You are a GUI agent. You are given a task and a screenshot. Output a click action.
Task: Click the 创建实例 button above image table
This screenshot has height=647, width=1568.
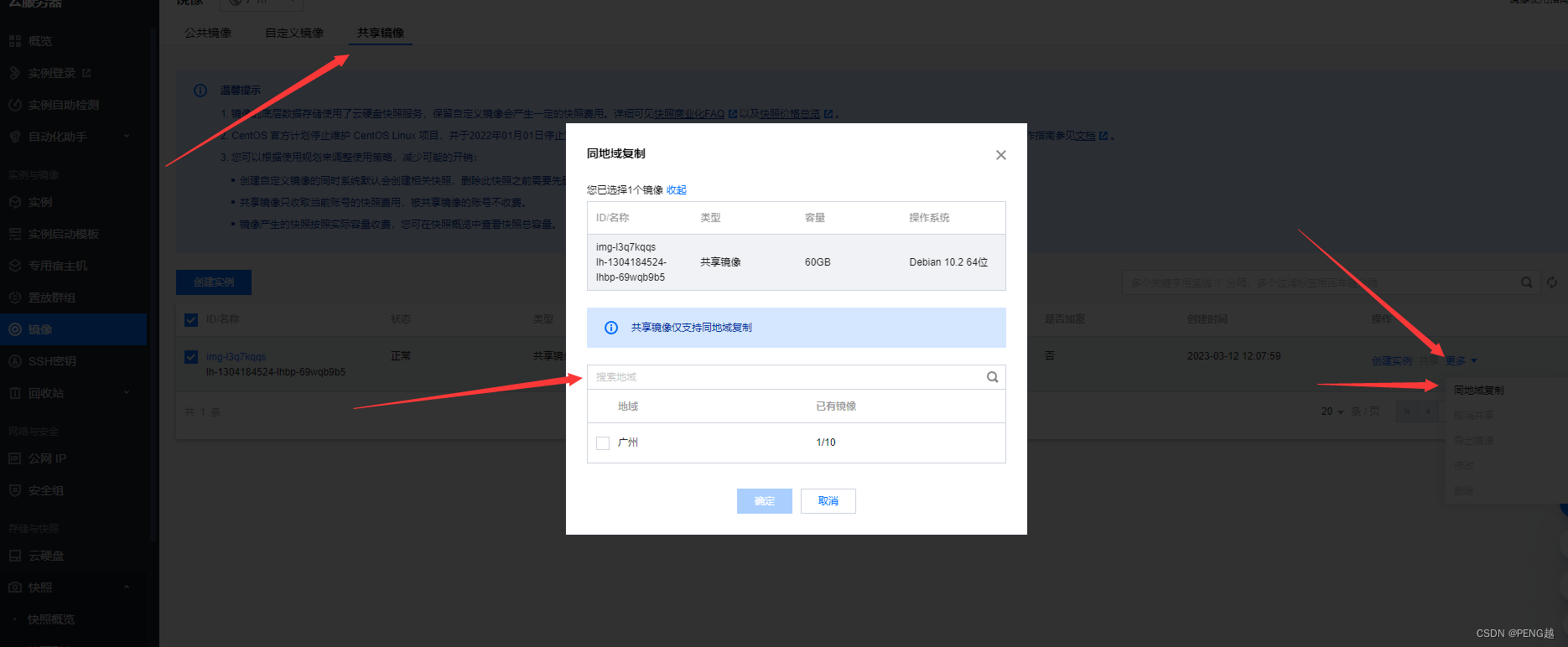click(x=214, y=282)
